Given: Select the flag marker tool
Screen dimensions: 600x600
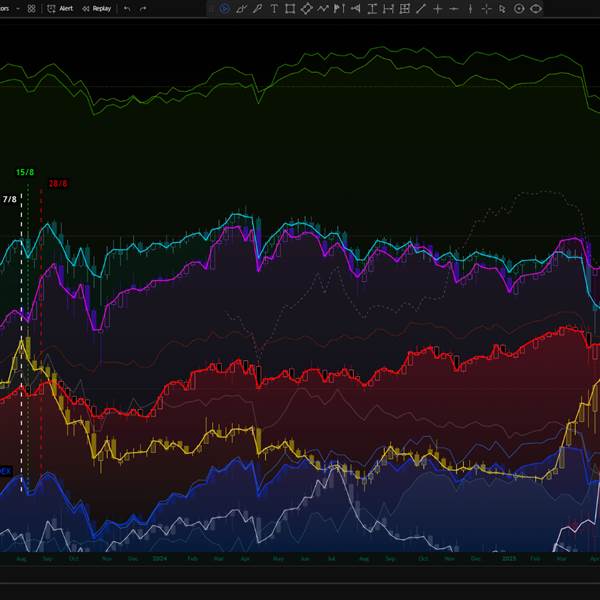Looking at the screenshot, I should 339,8.
